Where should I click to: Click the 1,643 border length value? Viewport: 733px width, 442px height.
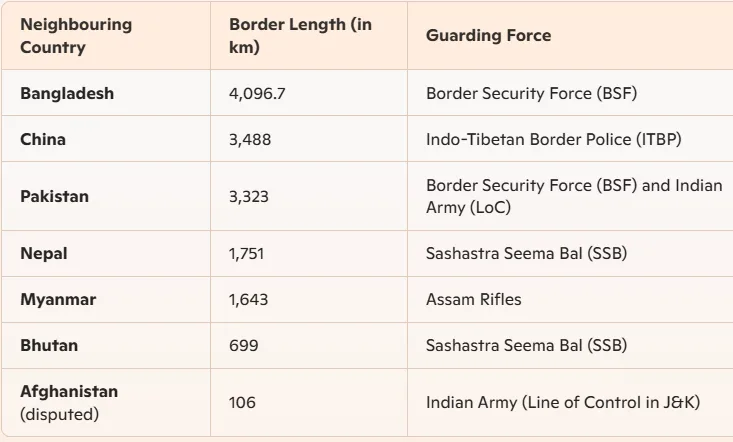(x=248, y=299)
